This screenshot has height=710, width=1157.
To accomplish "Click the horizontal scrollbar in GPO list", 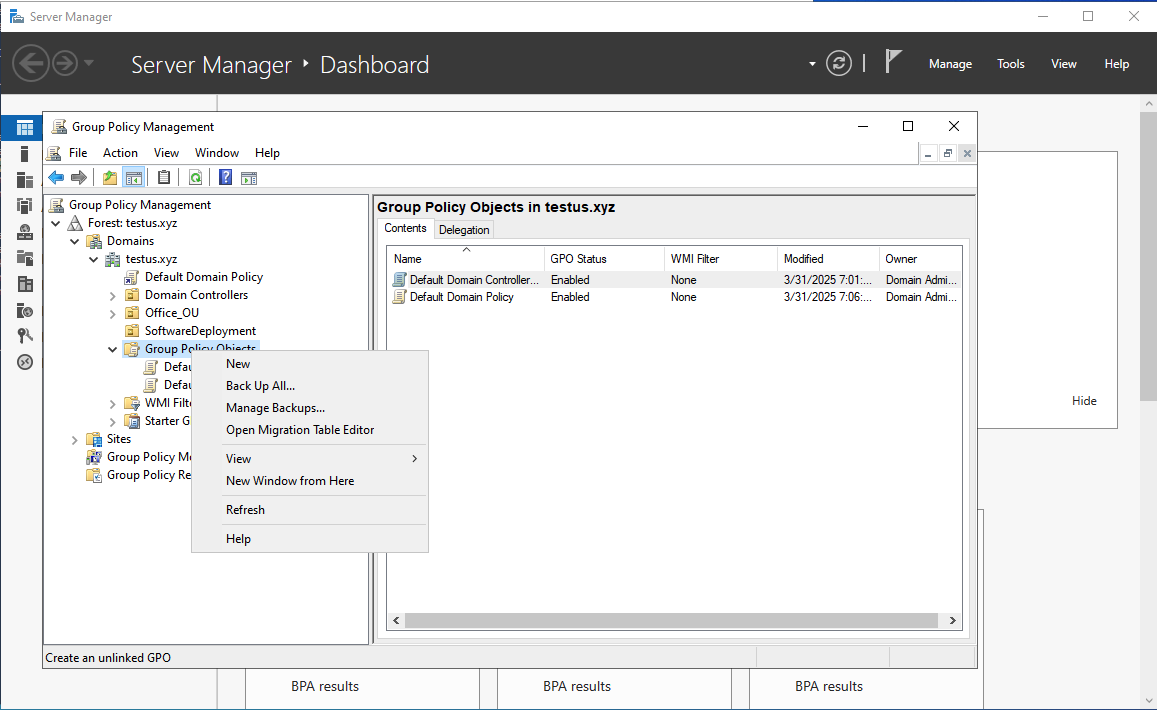I will click(x=670, y=621).
